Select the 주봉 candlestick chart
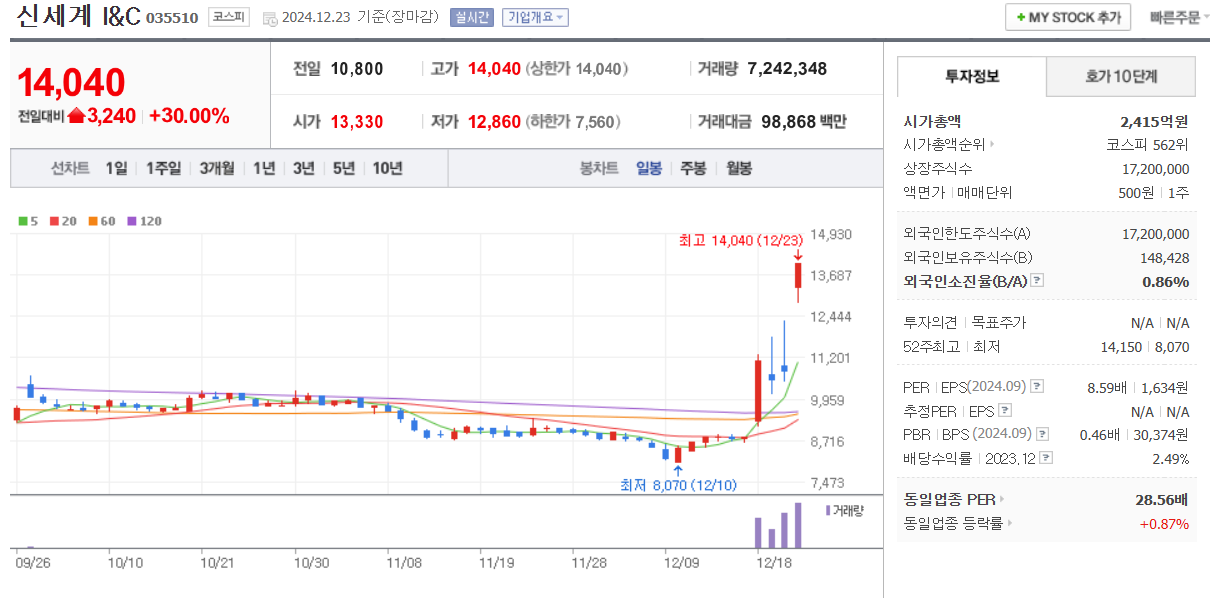The image size is (1220, 598). [693, 168]
